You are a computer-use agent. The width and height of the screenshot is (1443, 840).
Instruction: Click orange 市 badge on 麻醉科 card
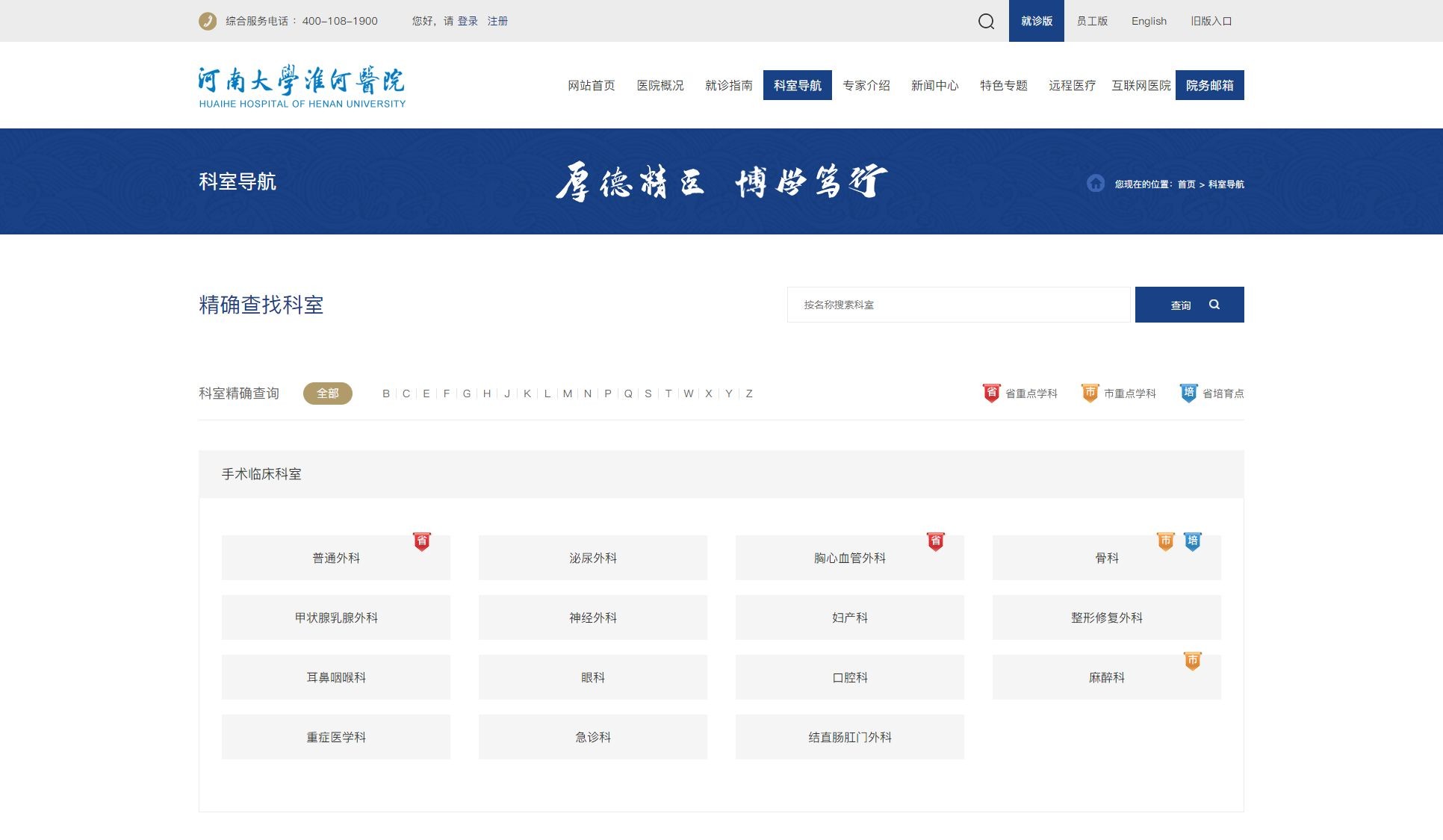click(x=1193, y=661)
